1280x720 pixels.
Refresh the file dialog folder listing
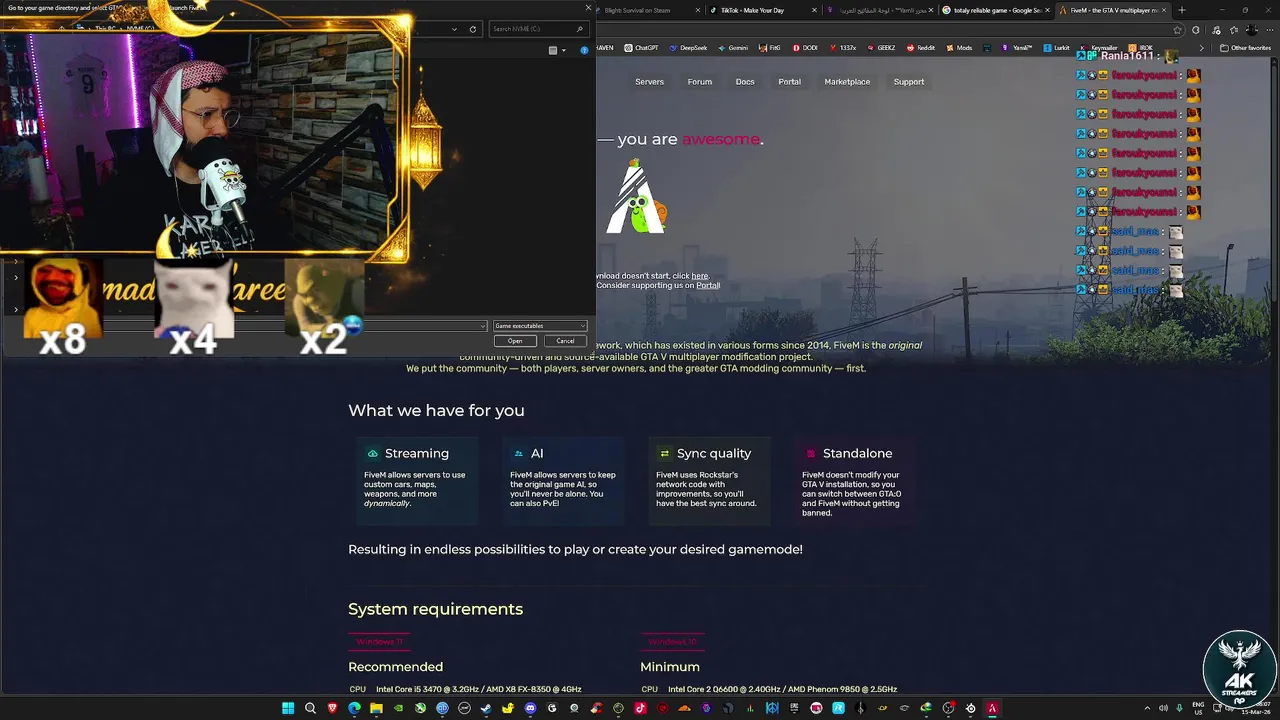[473, 29]
